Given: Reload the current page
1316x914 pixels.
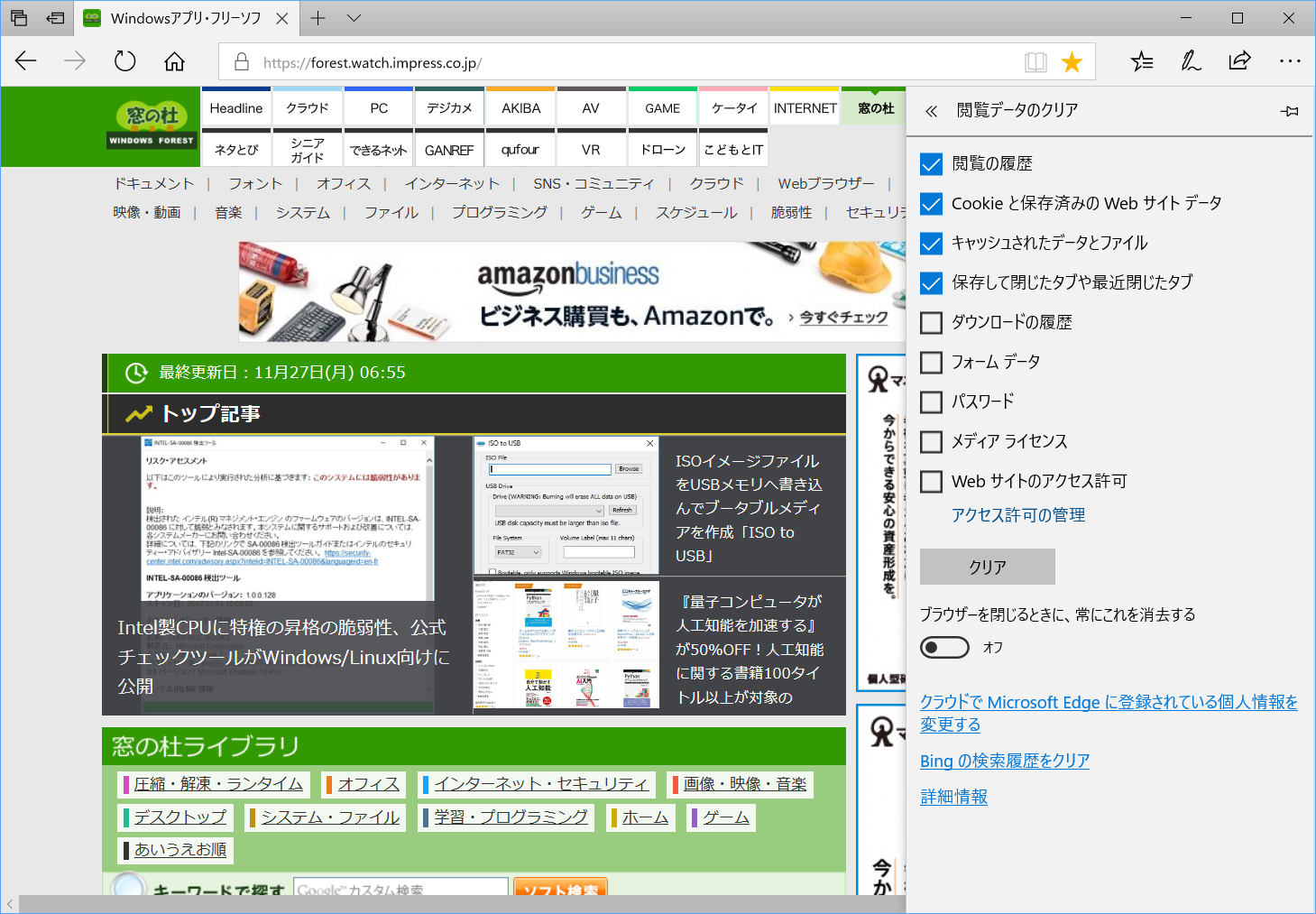Looking at the screenshot, I should tap(124, 61).
